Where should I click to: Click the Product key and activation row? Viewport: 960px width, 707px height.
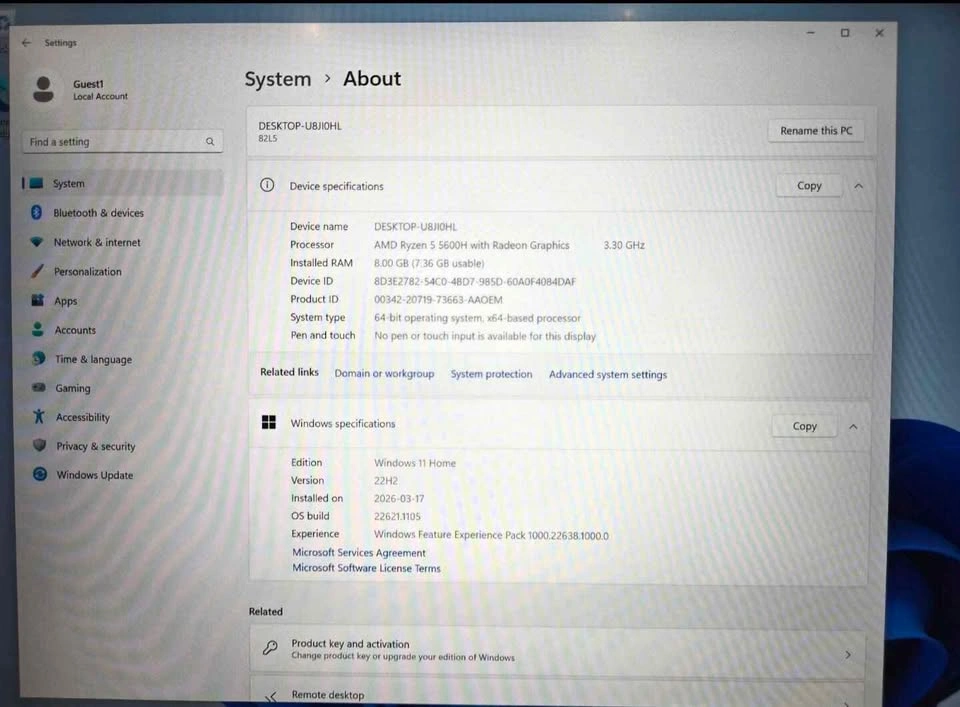tap(557, 649)
